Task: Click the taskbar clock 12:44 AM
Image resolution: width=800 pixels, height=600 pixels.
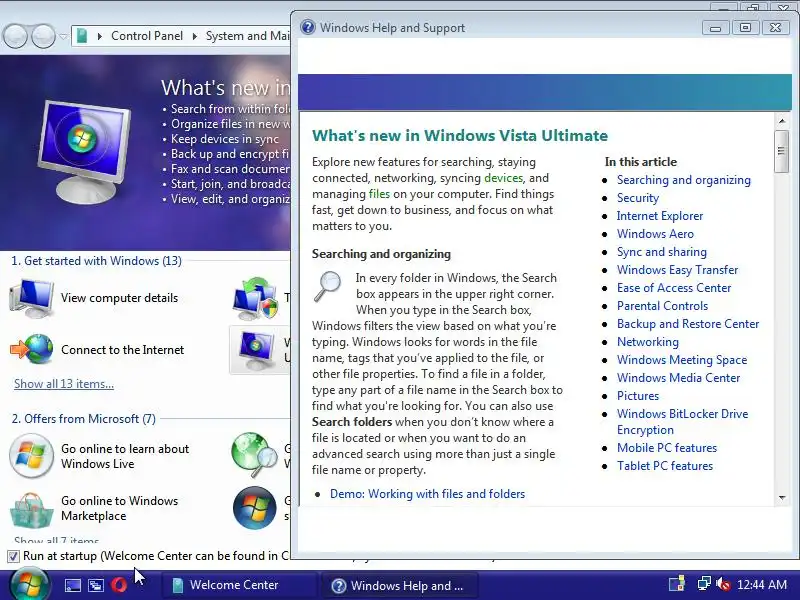Action: (x=762, y=584)
